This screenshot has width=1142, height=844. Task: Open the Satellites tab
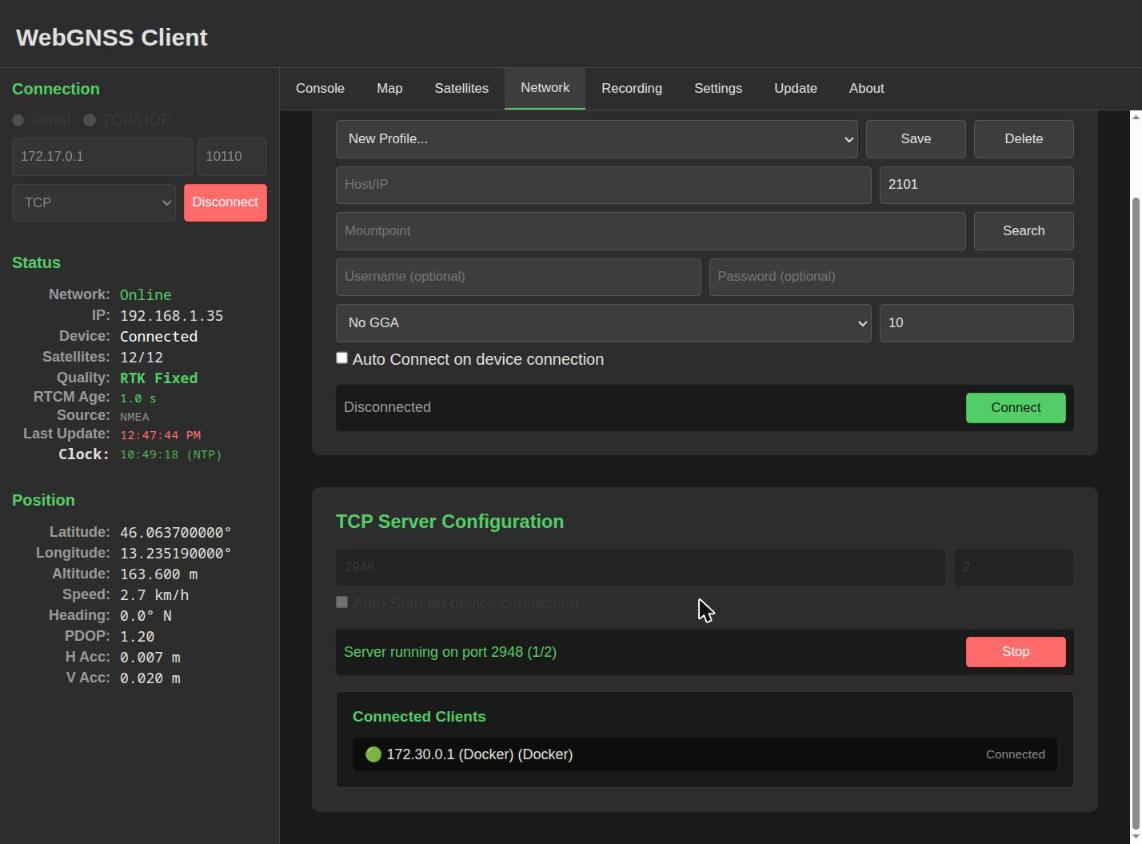point(461,88)
